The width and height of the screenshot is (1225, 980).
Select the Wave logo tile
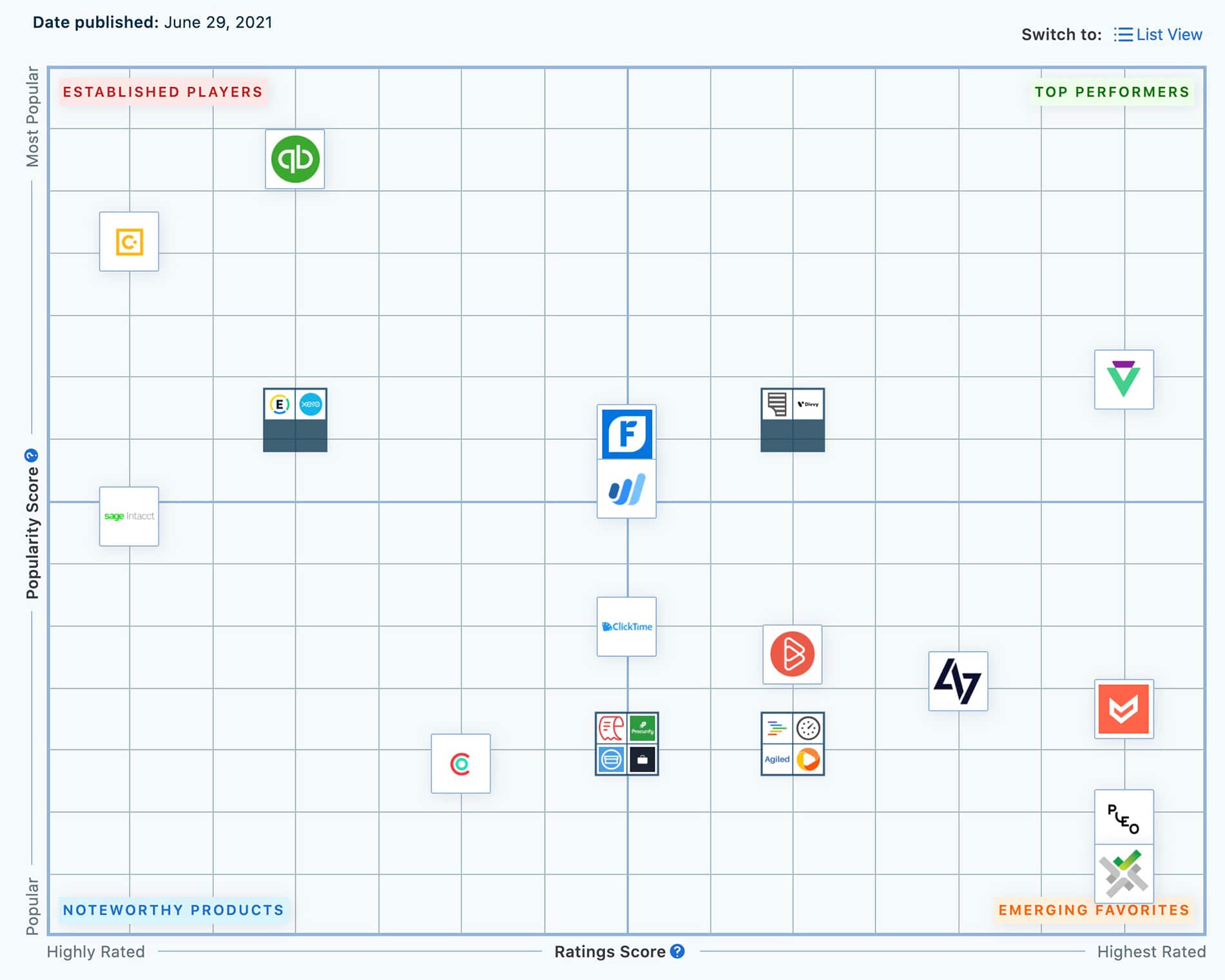[x=626, y=489]
